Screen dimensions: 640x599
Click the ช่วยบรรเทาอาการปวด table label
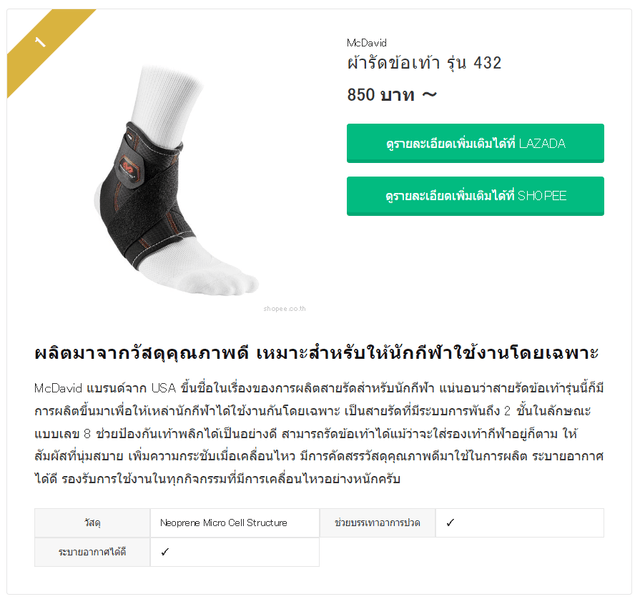click(x=377, y=523)
